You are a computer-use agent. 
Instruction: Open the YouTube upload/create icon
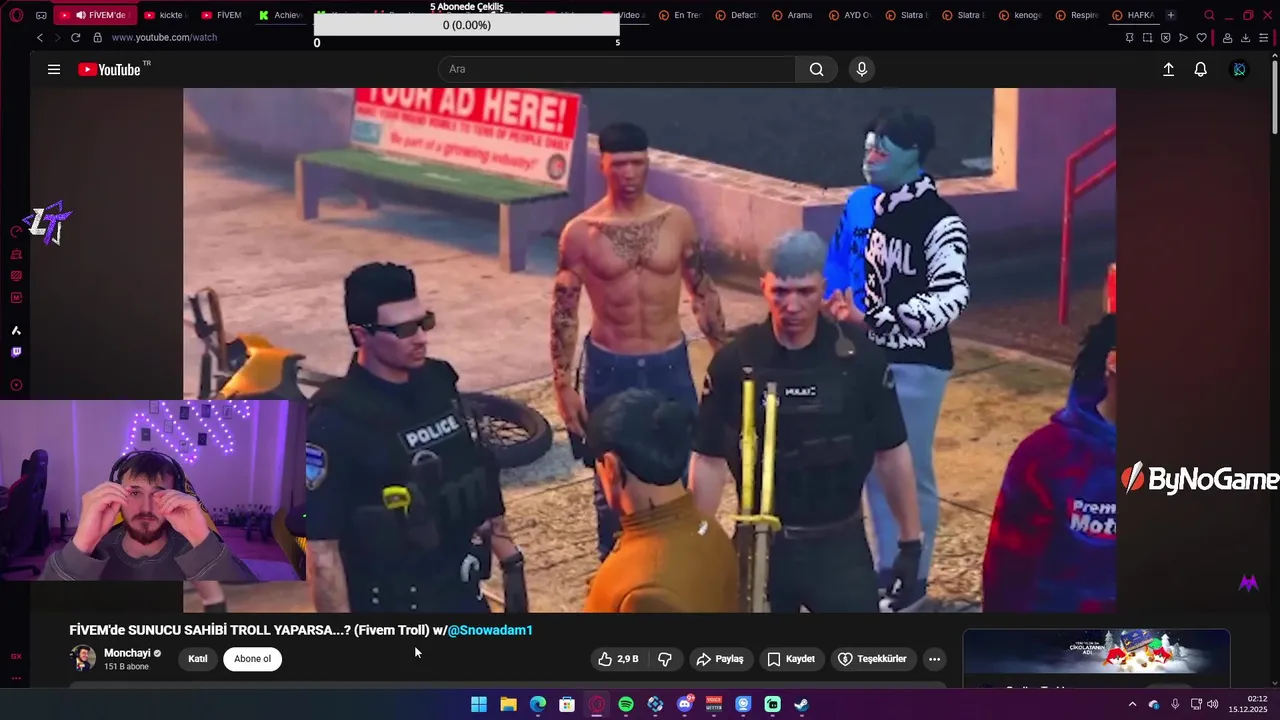(1168, 69)
